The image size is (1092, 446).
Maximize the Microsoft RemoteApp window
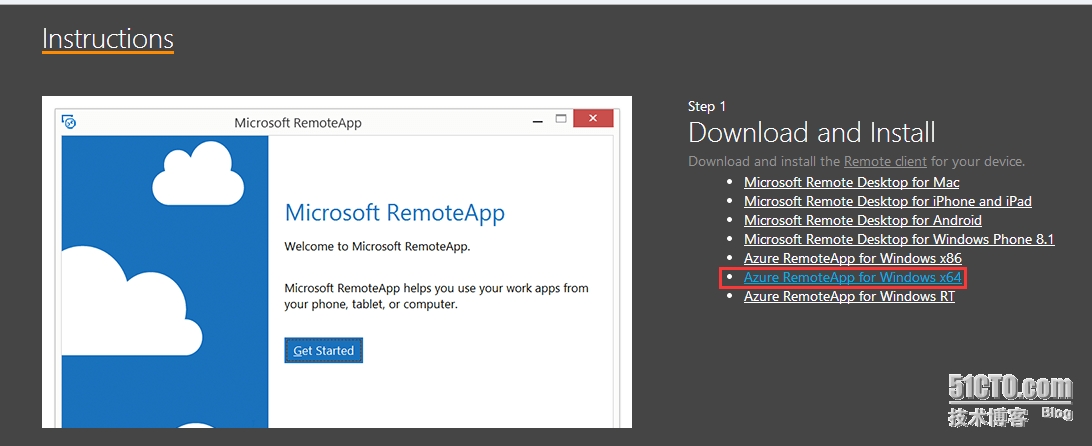[561, 118]
